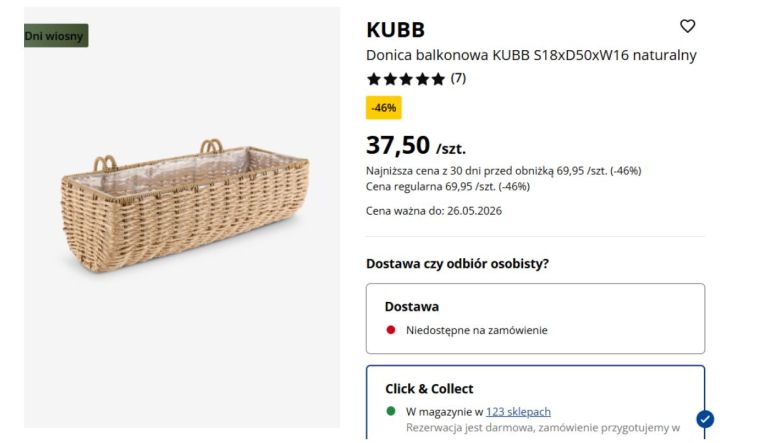
Task: Open the (7) reviews count
Action: coord(458,78)
